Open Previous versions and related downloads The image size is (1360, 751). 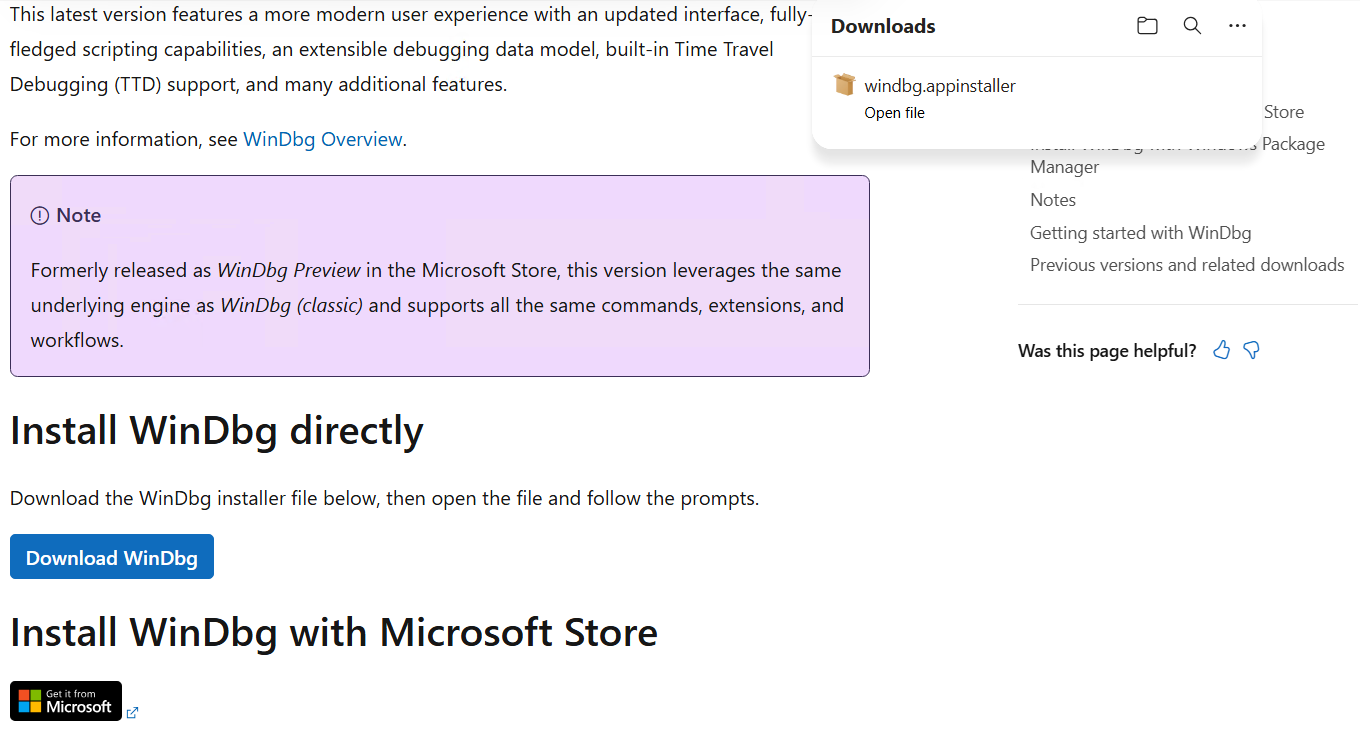pos(1187,265)
